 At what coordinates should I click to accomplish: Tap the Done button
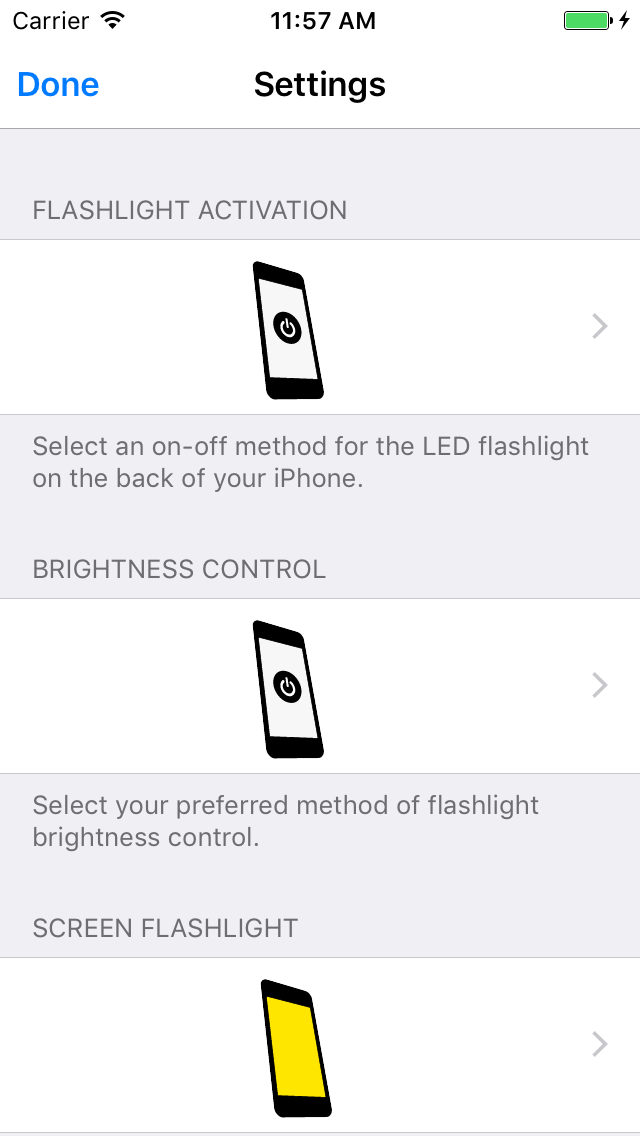tap(58, 85)
